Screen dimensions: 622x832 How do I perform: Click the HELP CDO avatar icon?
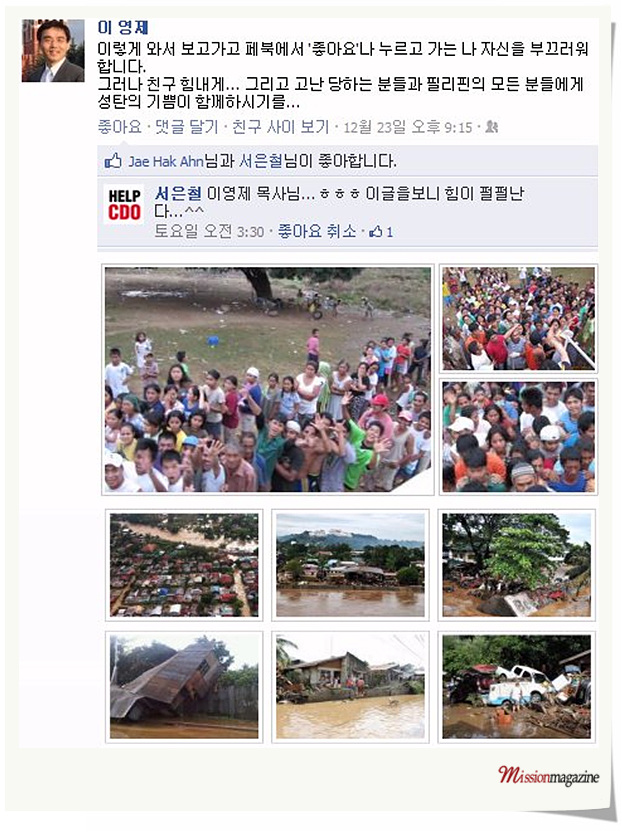pos(124,204)
